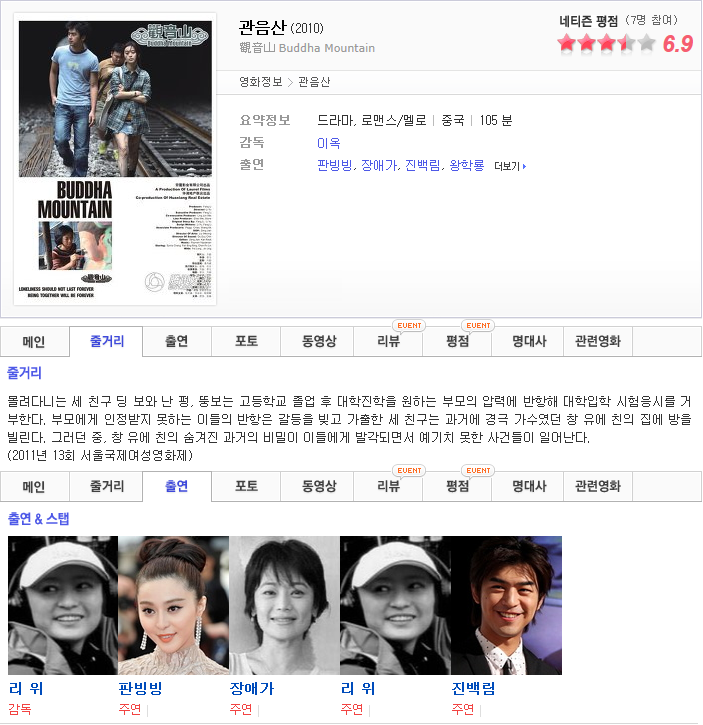Screen dimensions: 703x725
Task: Expand the cast list with 더보기 arrow
Action: [509, 166]
